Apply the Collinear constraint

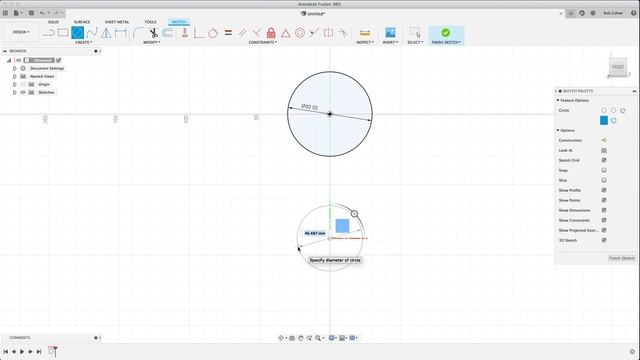[x=314, y=33]
